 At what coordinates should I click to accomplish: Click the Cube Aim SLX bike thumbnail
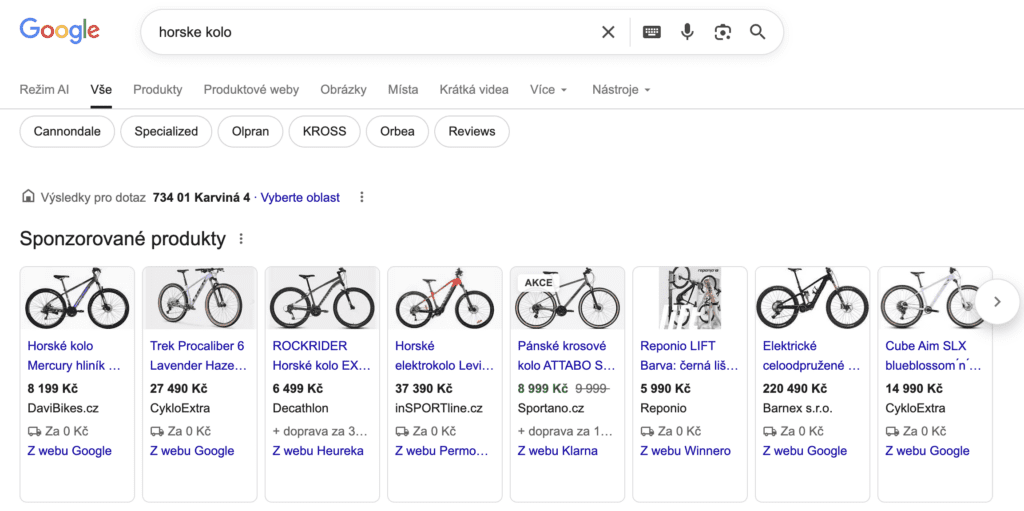pyautogui.click(x=934, y=298)
